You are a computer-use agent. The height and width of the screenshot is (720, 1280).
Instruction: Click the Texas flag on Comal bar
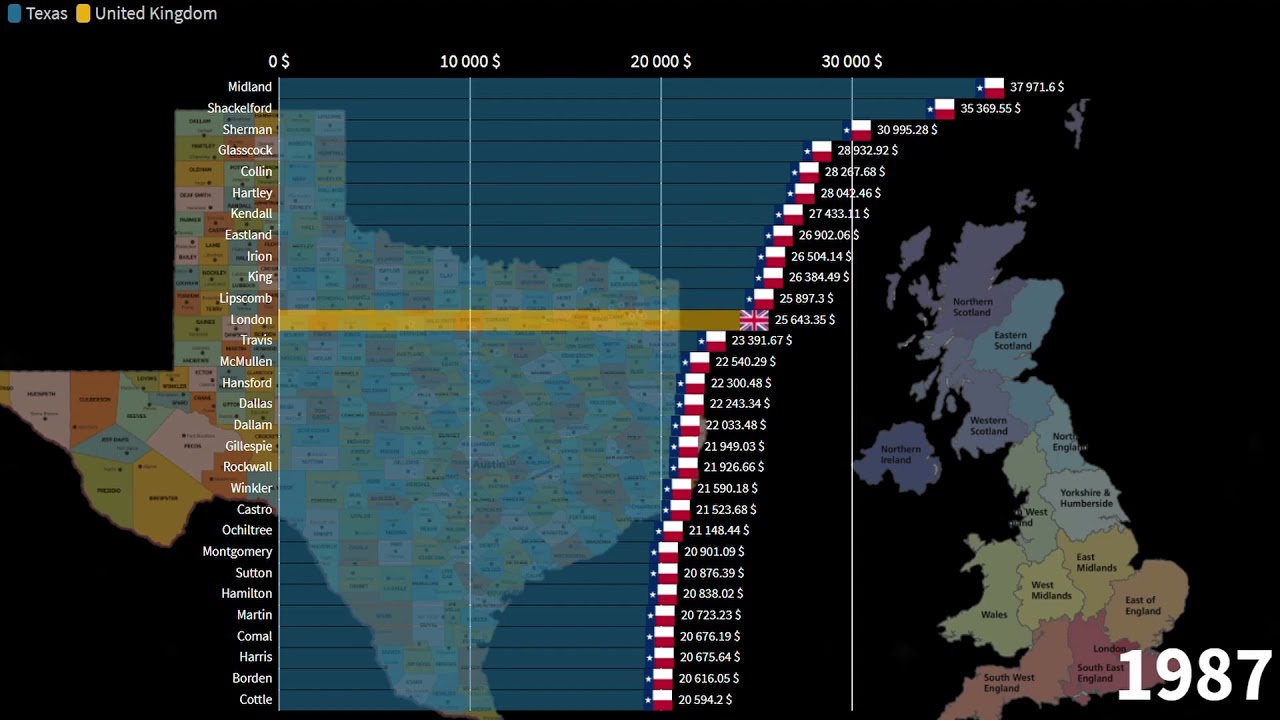(659, 636)
